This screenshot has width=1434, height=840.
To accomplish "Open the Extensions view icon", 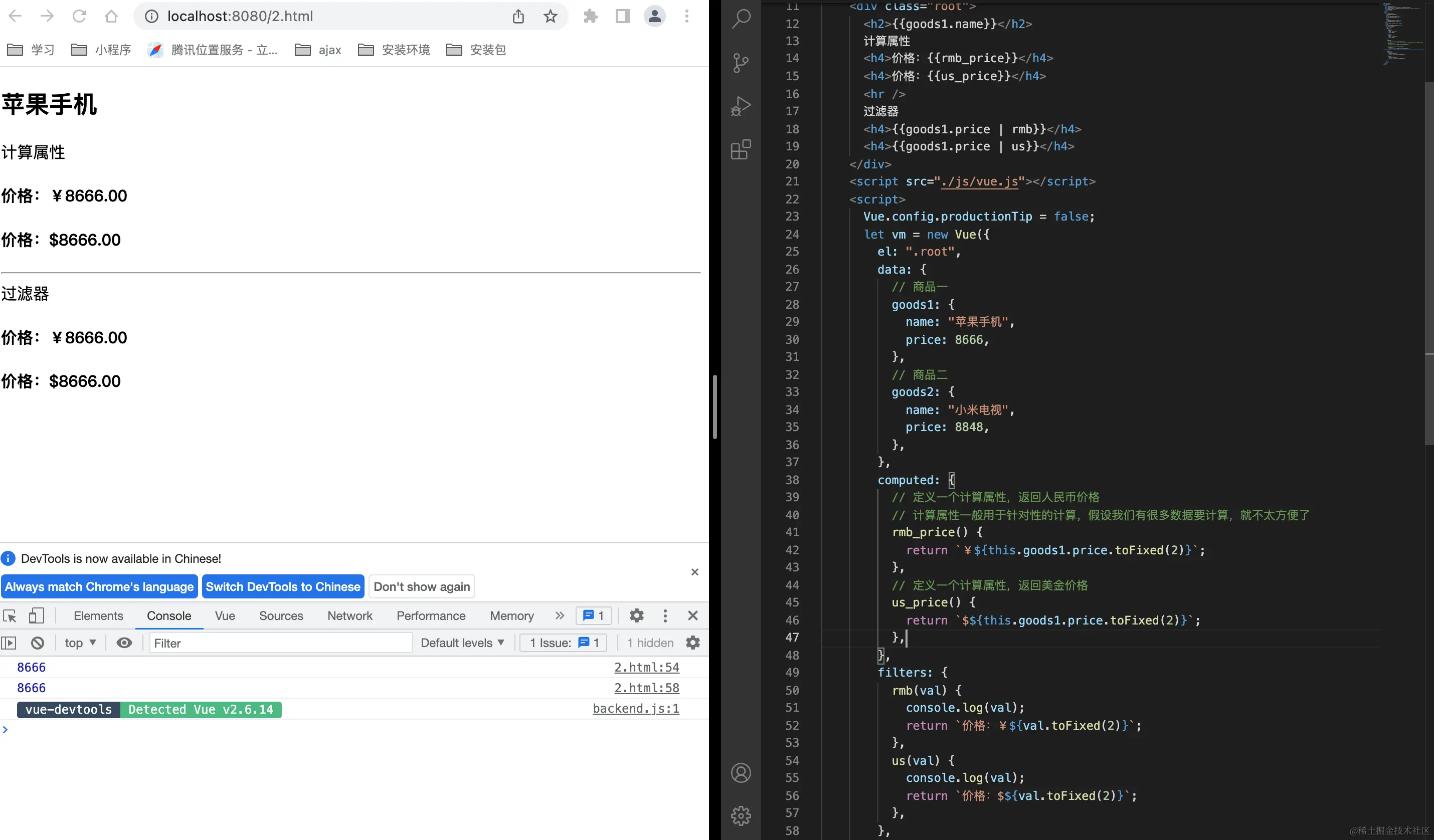I will 741,149.
